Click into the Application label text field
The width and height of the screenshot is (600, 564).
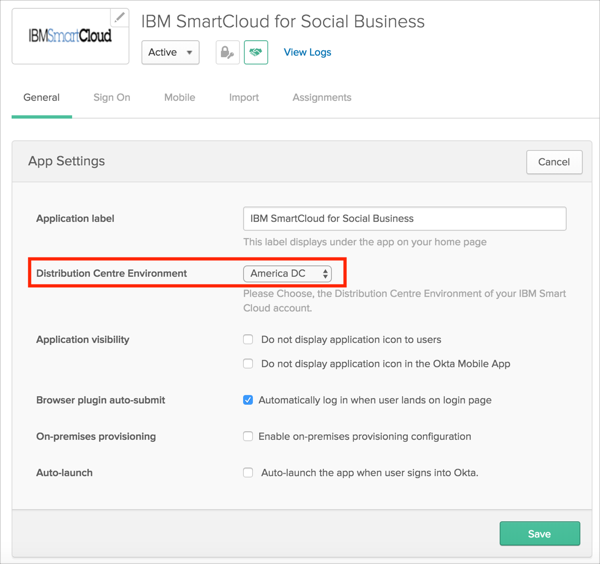pos(404,218)
